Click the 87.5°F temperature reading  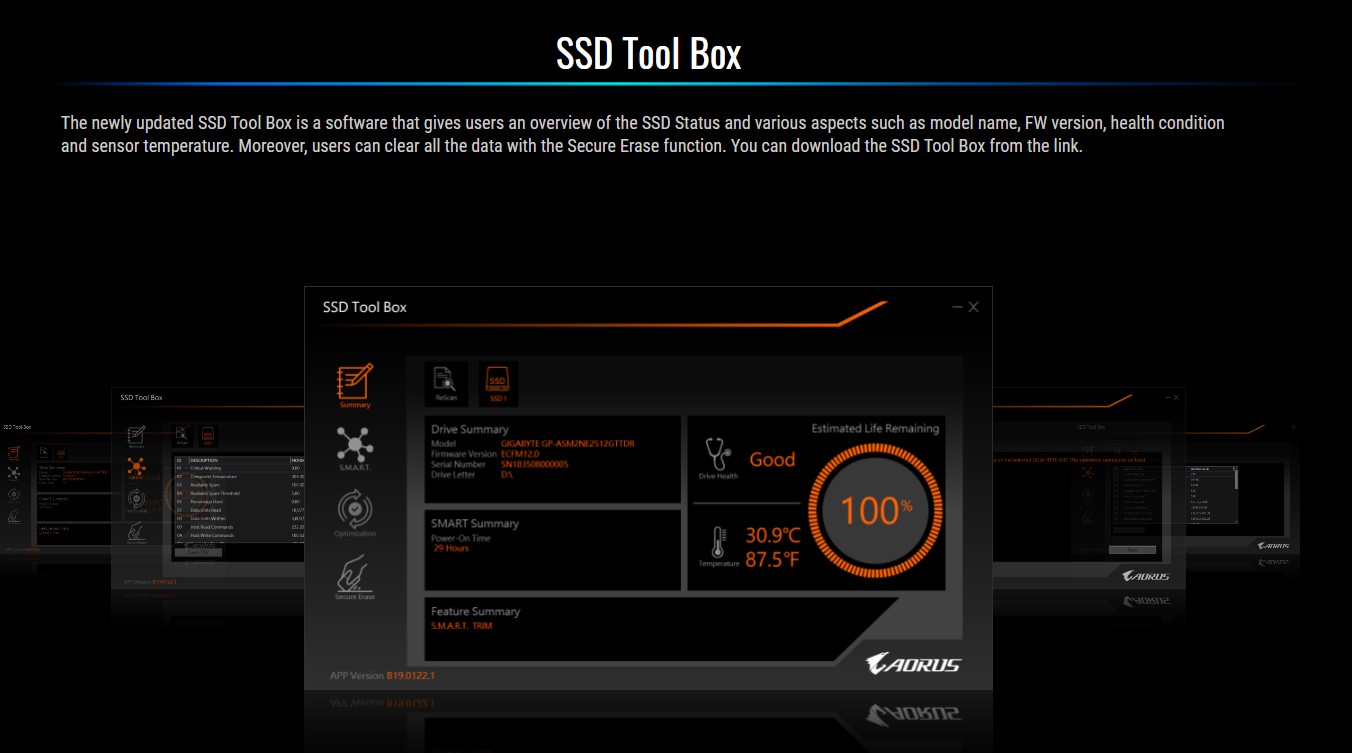[772, 559]
